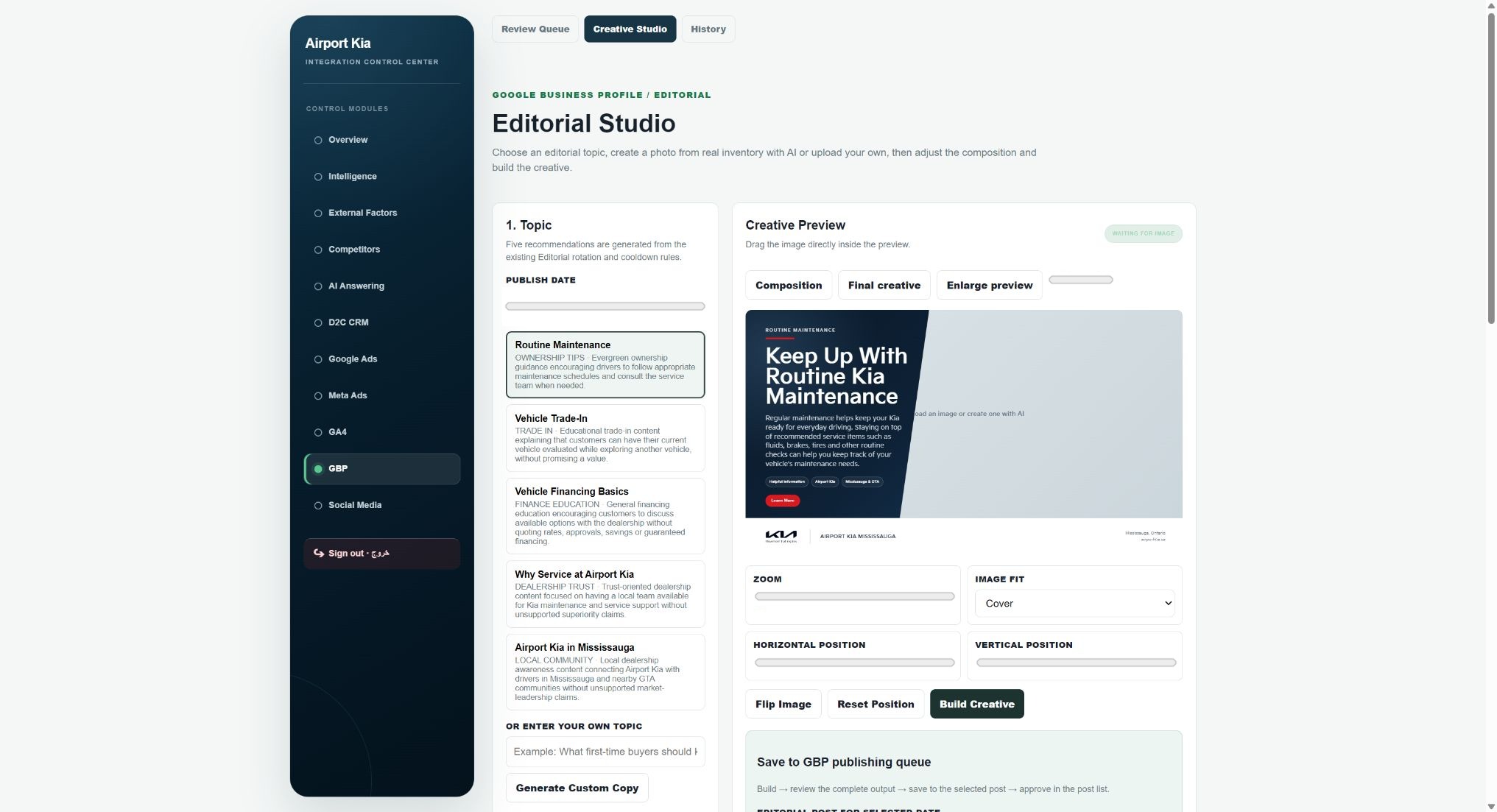Open AI Answering module
The width and height of the screenshot is (1497, 812).
pyautogui.click(x=381, y=286)
